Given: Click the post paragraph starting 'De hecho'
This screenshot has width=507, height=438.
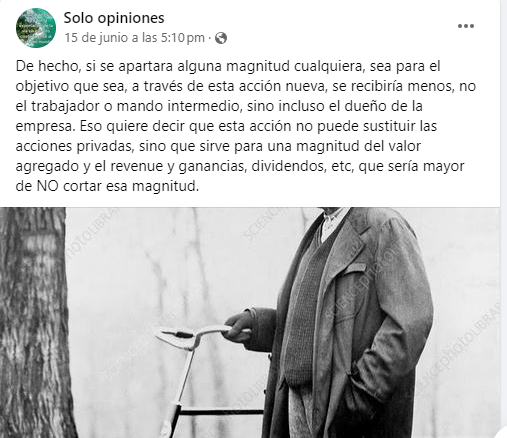Looking at the screenshot, I should tap(246, 126).
